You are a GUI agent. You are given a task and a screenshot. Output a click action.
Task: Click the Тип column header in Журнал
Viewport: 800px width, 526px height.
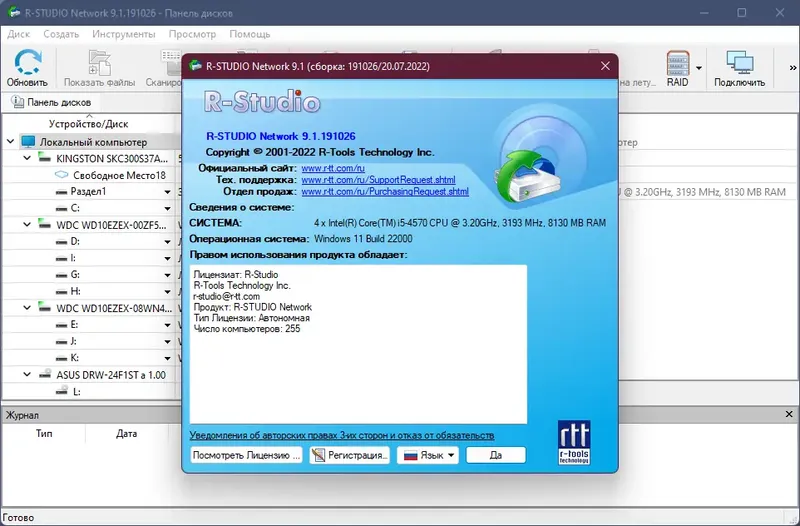pyautogui.click(x=44, y=433)
